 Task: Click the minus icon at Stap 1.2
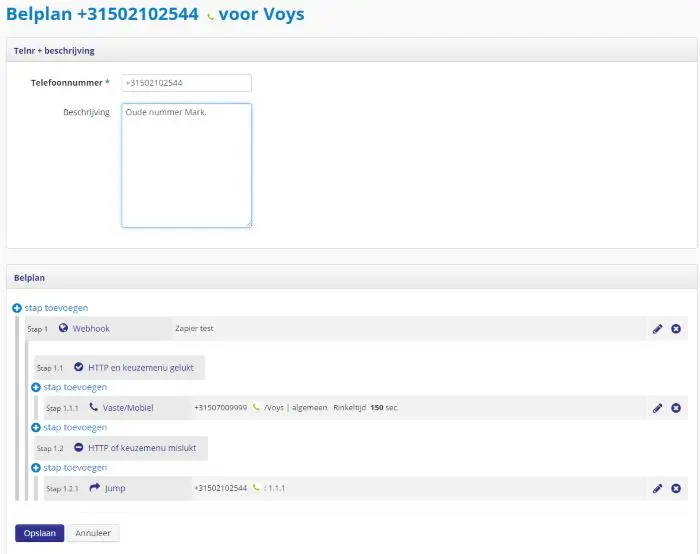pyautogui.click(x=79, y=447)
